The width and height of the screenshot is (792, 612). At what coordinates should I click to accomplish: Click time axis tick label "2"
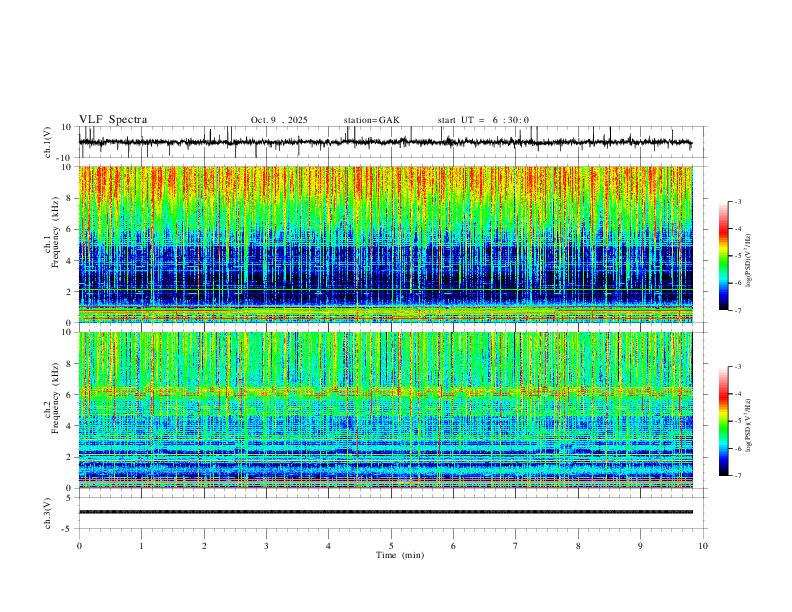click(204, 546)
